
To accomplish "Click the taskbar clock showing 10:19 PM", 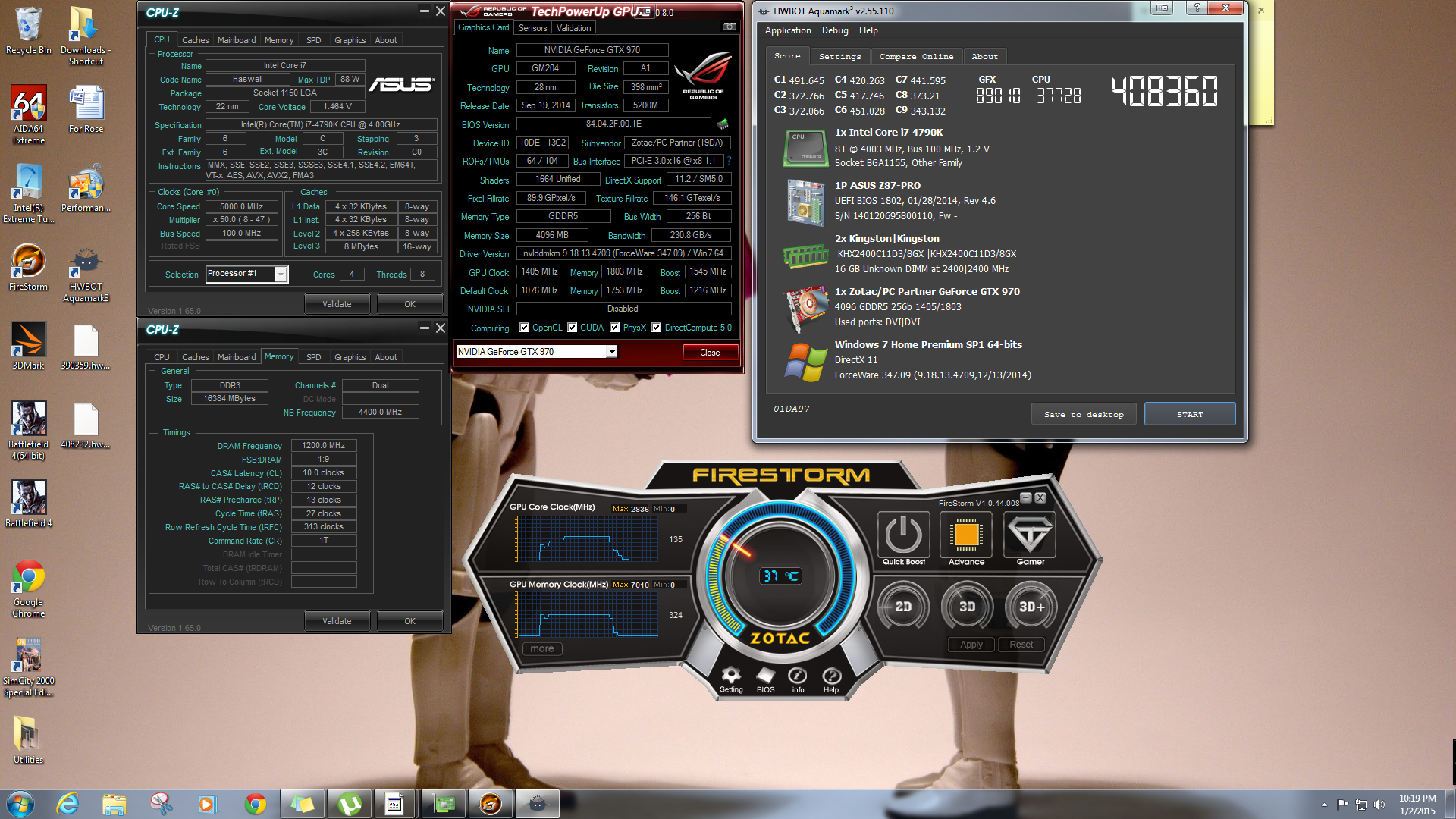I will coord(1417,805).
